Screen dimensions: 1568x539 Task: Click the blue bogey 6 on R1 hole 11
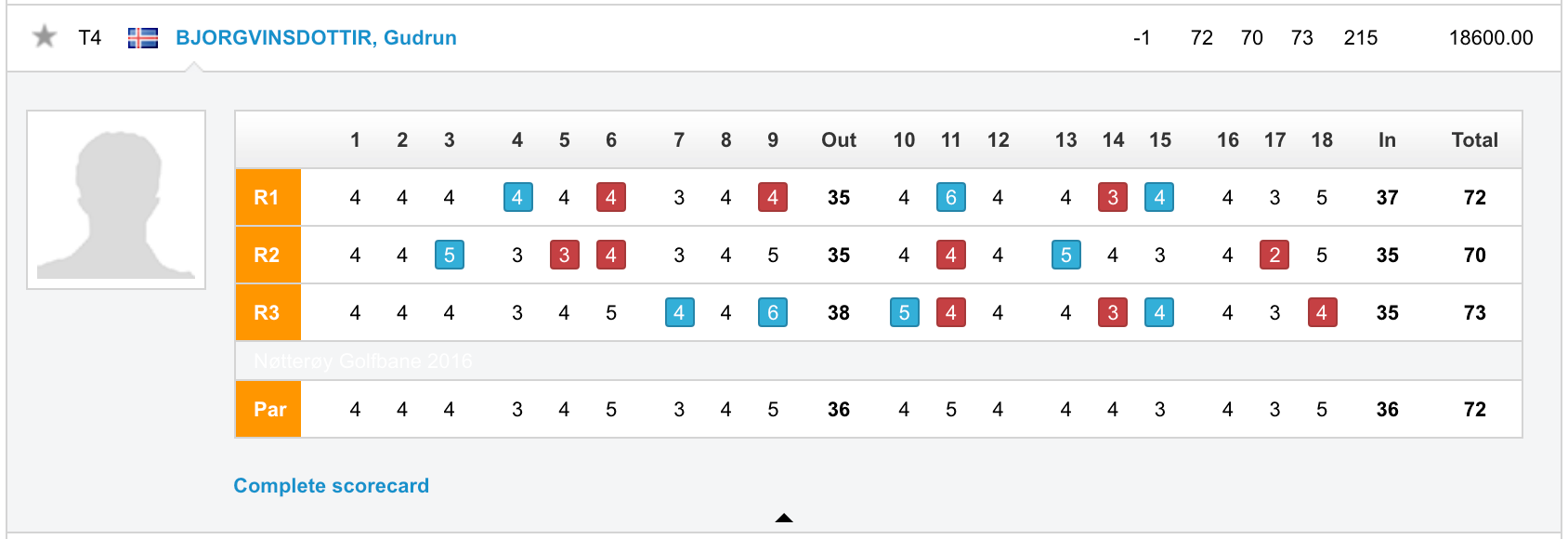951,197
